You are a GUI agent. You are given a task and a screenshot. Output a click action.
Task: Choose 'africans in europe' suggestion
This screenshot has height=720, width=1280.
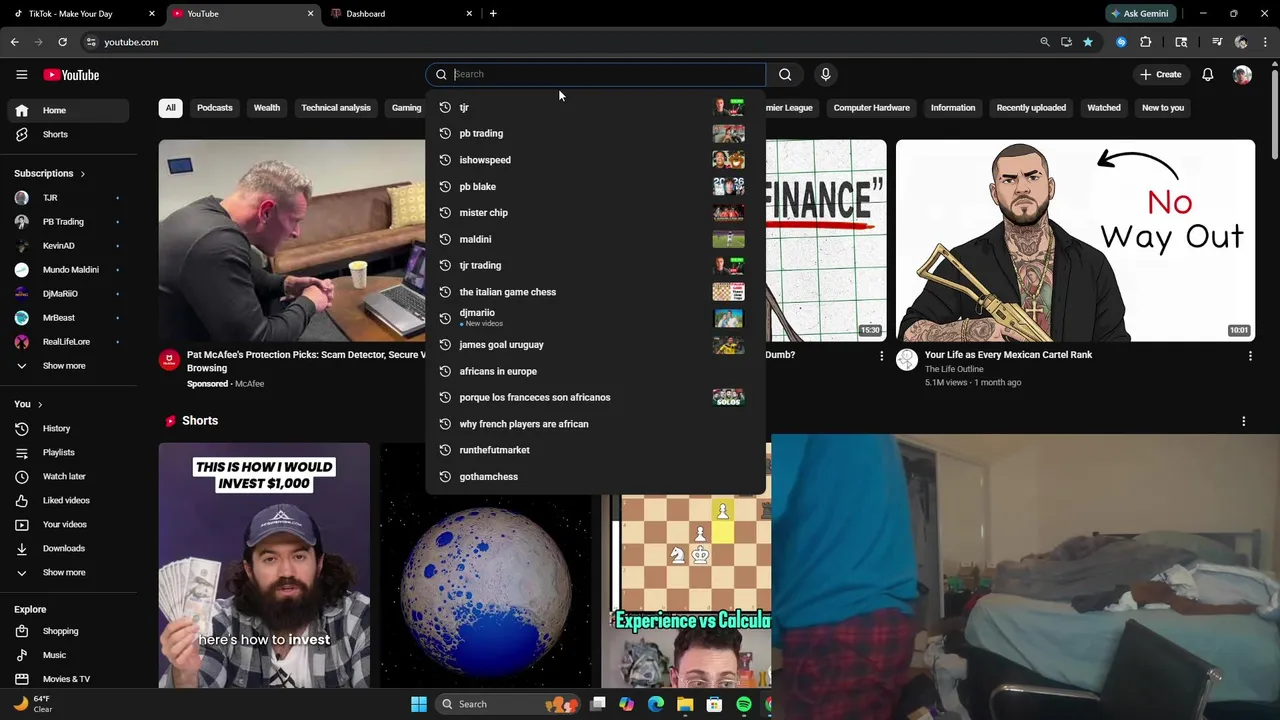(595, 371)
